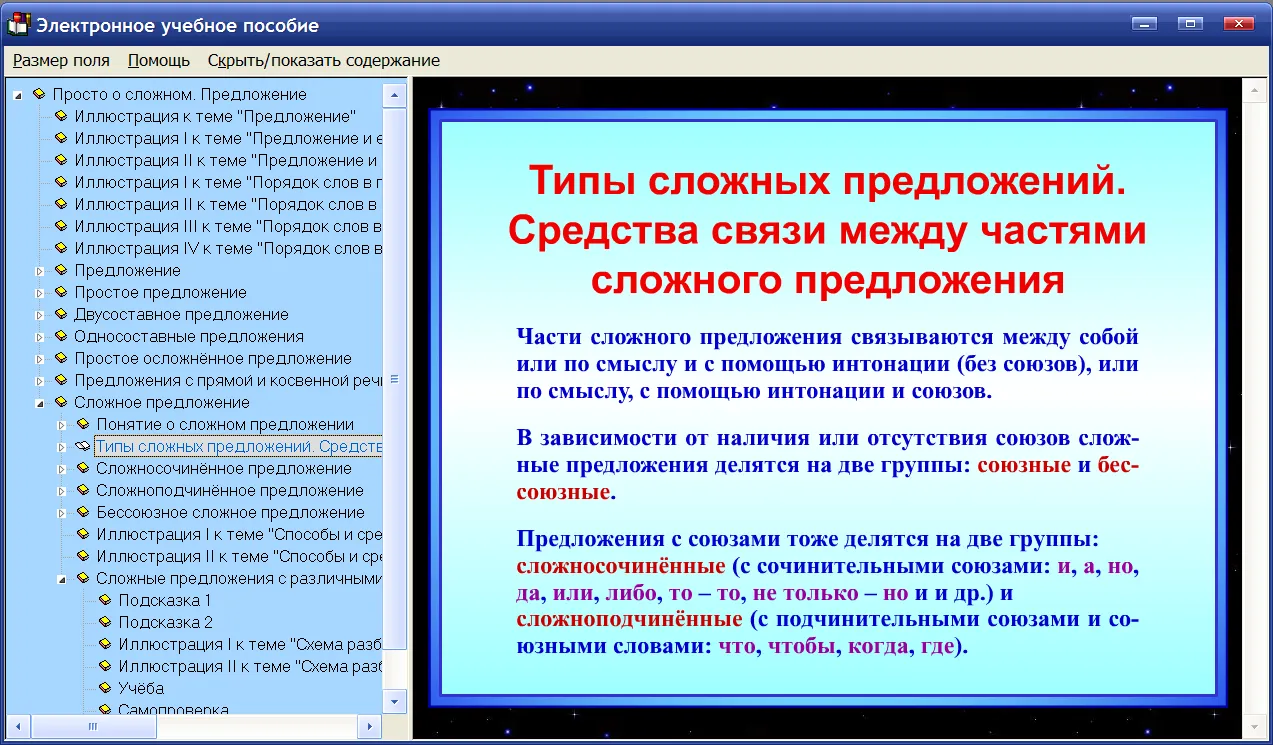Expand the "Предложение" chapter node
Viewport: 1273px width, 745px height.
coord(40,271)
